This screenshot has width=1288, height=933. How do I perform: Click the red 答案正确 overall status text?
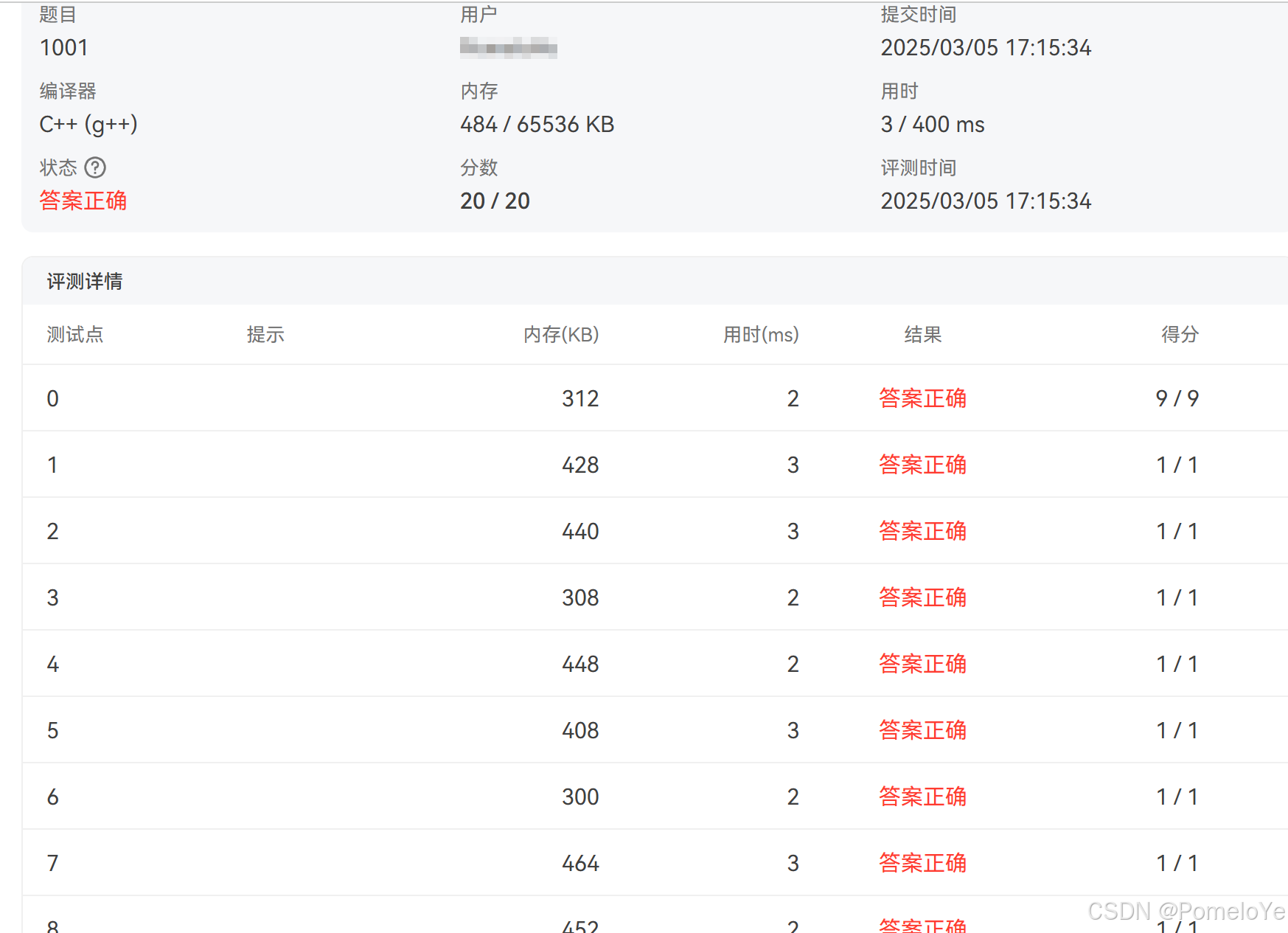tap(83, 201)
